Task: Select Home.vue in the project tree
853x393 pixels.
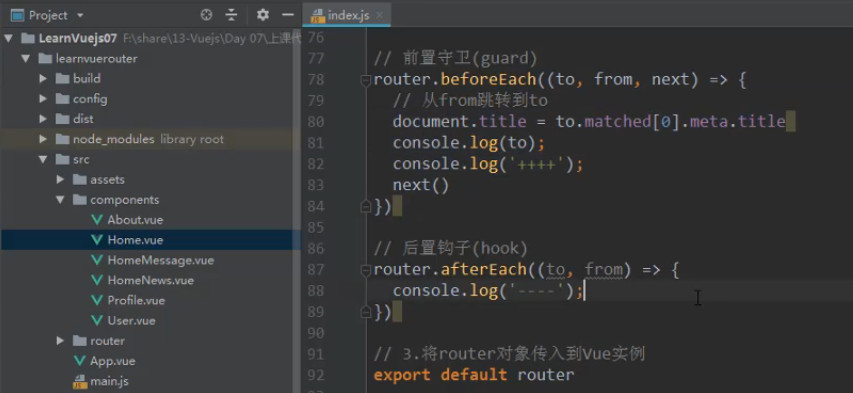Action: (135, 240)
